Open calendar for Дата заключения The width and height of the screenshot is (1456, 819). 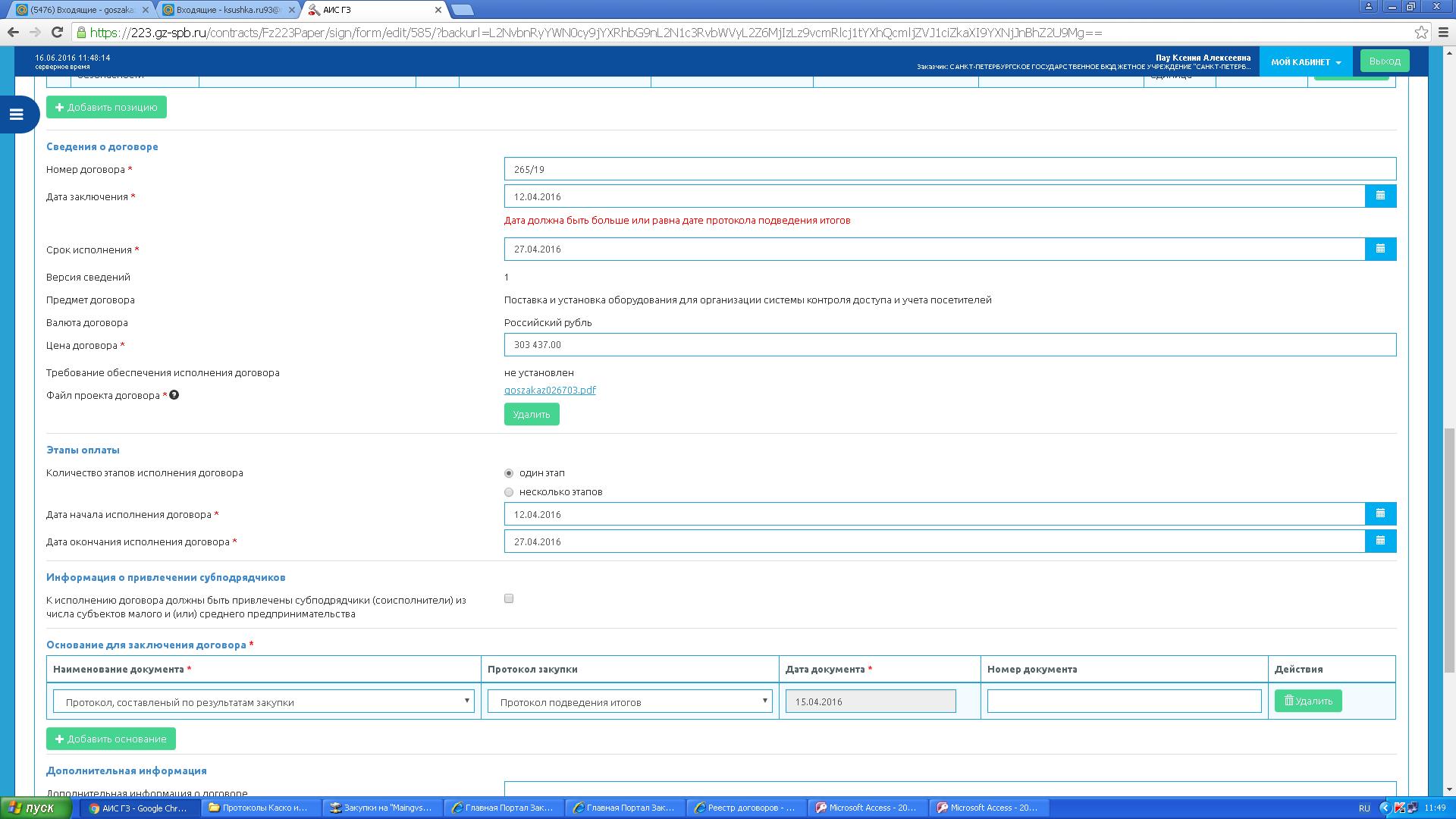point(1380,196)
